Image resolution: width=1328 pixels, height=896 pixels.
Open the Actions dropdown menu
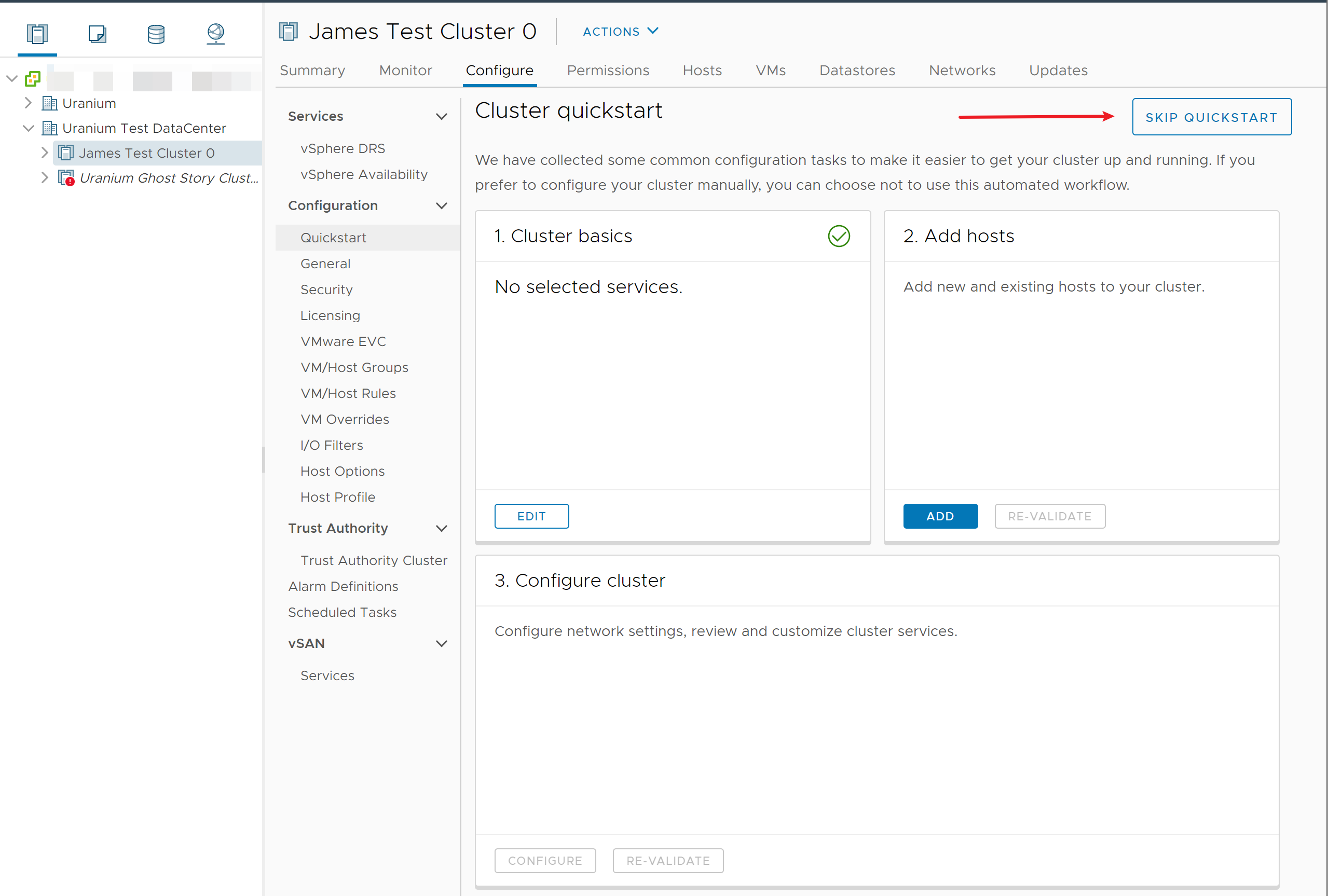[621, 32]
